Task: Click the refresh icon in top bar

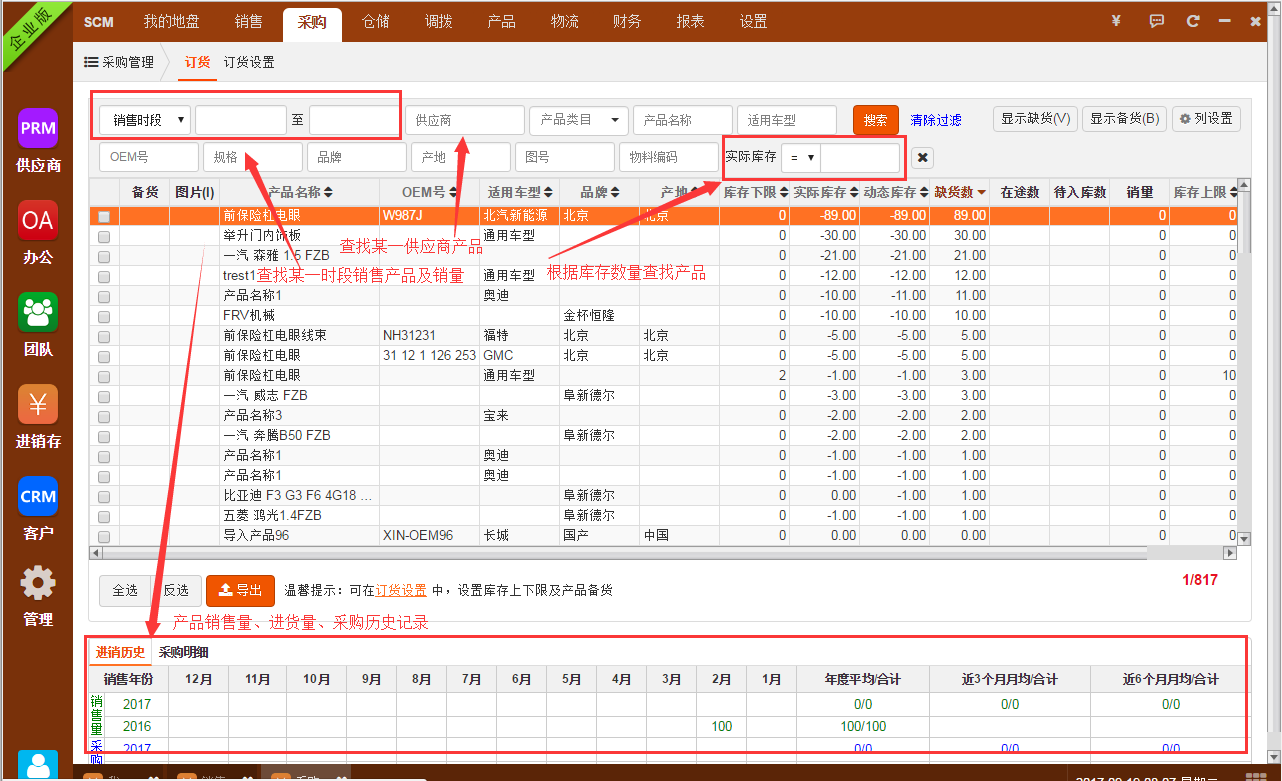Action: [x=1192, y=21]
